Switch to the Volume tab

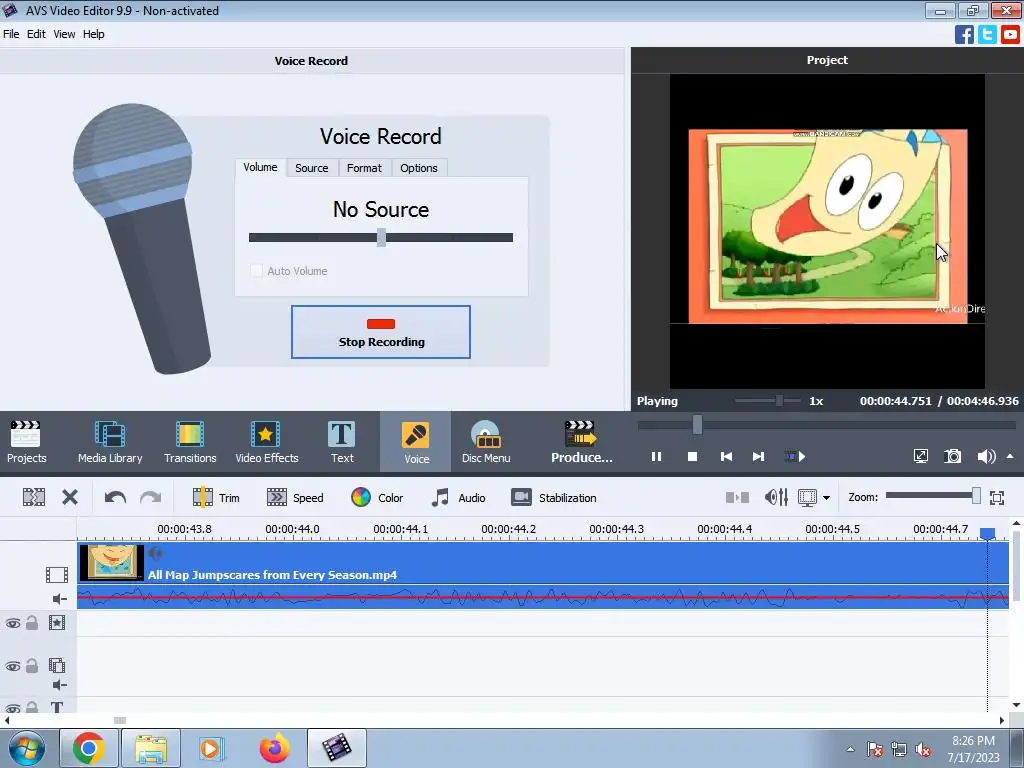pos(260,167)
